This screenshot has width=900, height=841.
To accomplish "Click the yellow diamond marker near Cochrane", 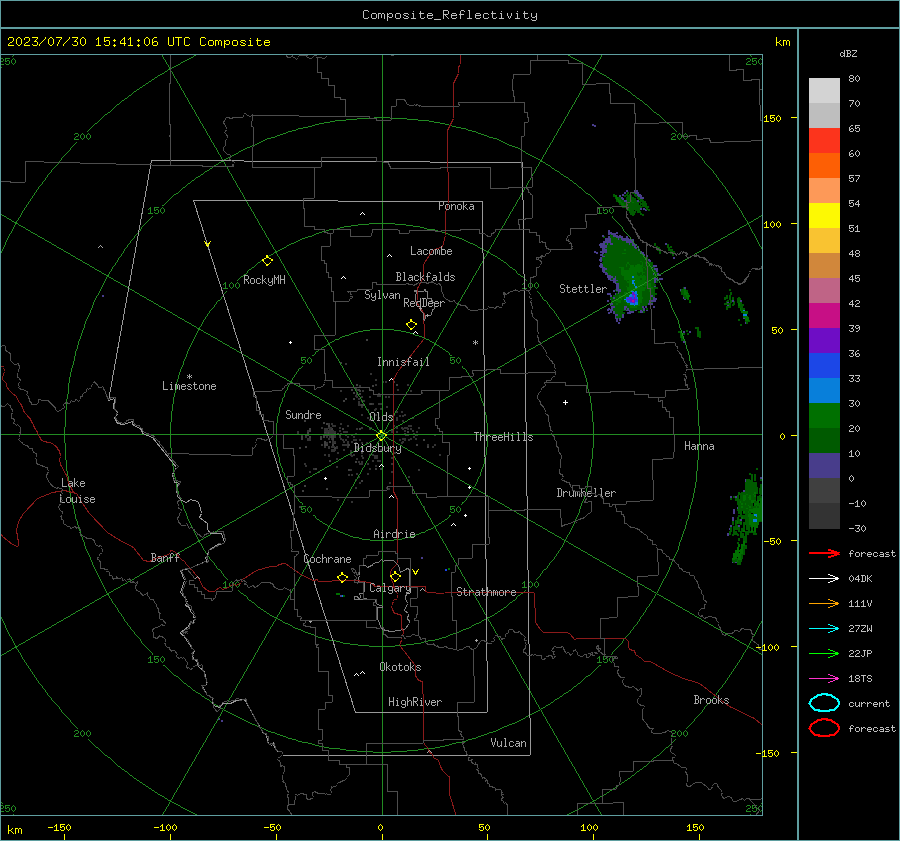I will click(342, 577).
